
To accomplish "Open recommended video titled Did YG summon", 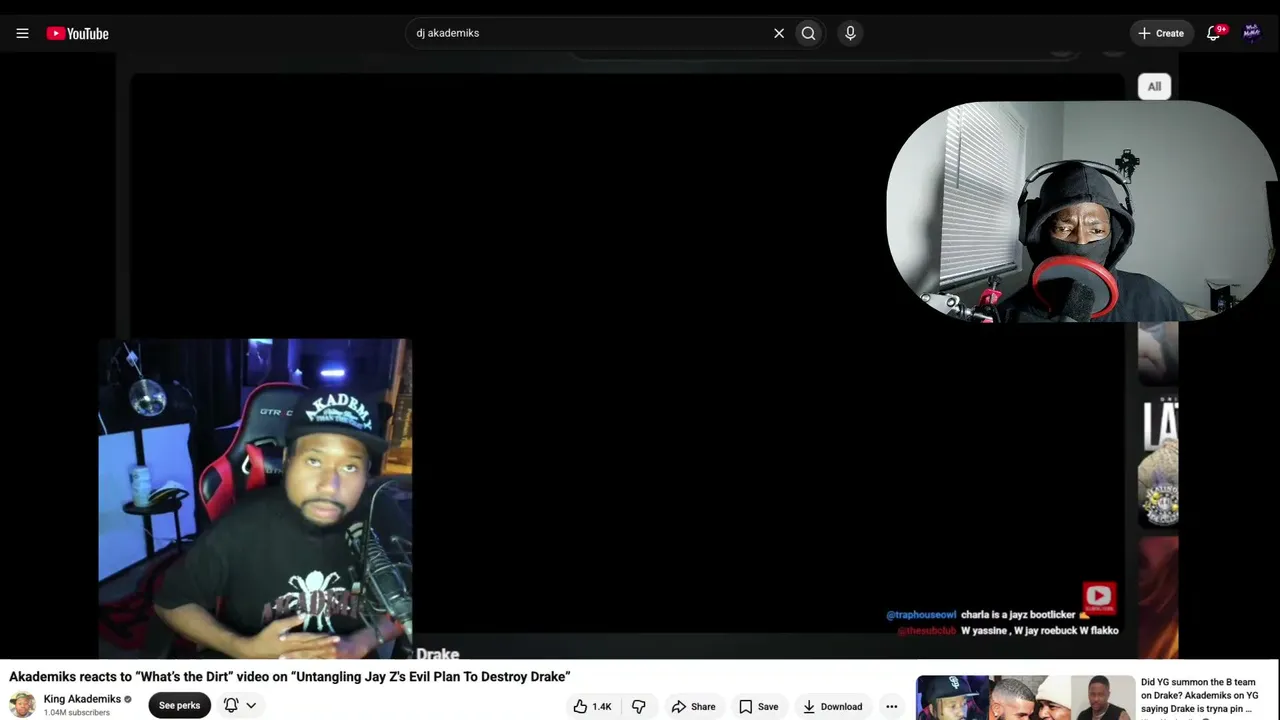I will (x=1199, y=696).
